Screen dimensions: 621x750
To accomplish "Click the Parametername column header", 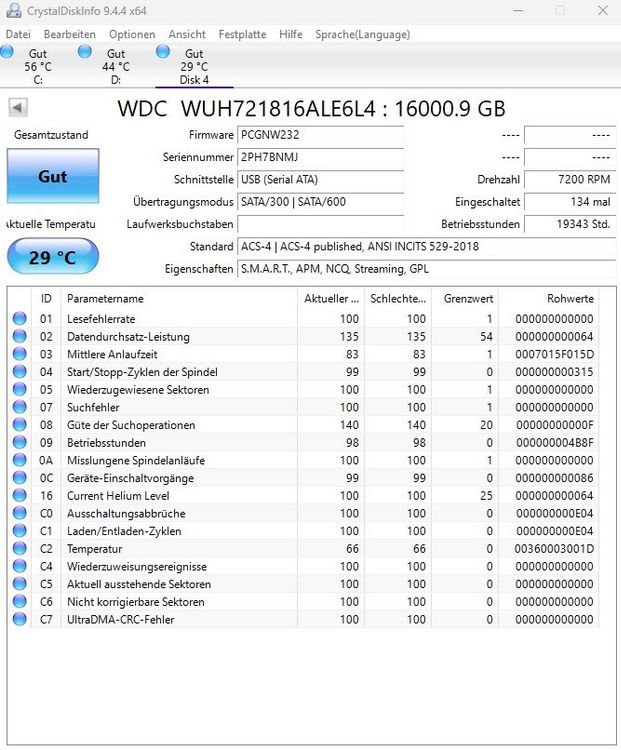I will pyautogui.click(x=179, y=298).
